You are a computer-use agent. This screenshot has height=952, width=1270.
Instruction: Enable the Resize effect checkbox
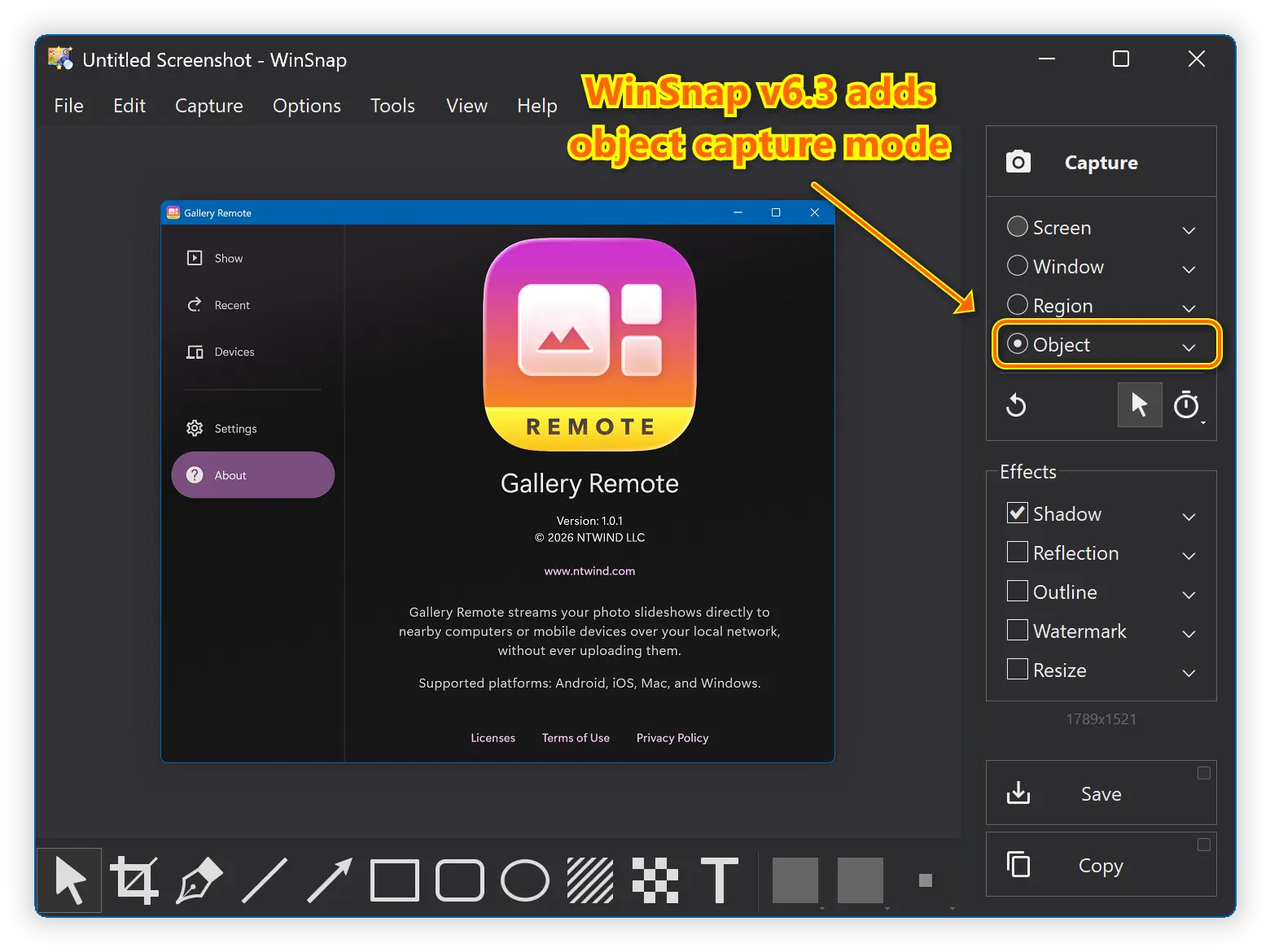tap(1018, 669)
